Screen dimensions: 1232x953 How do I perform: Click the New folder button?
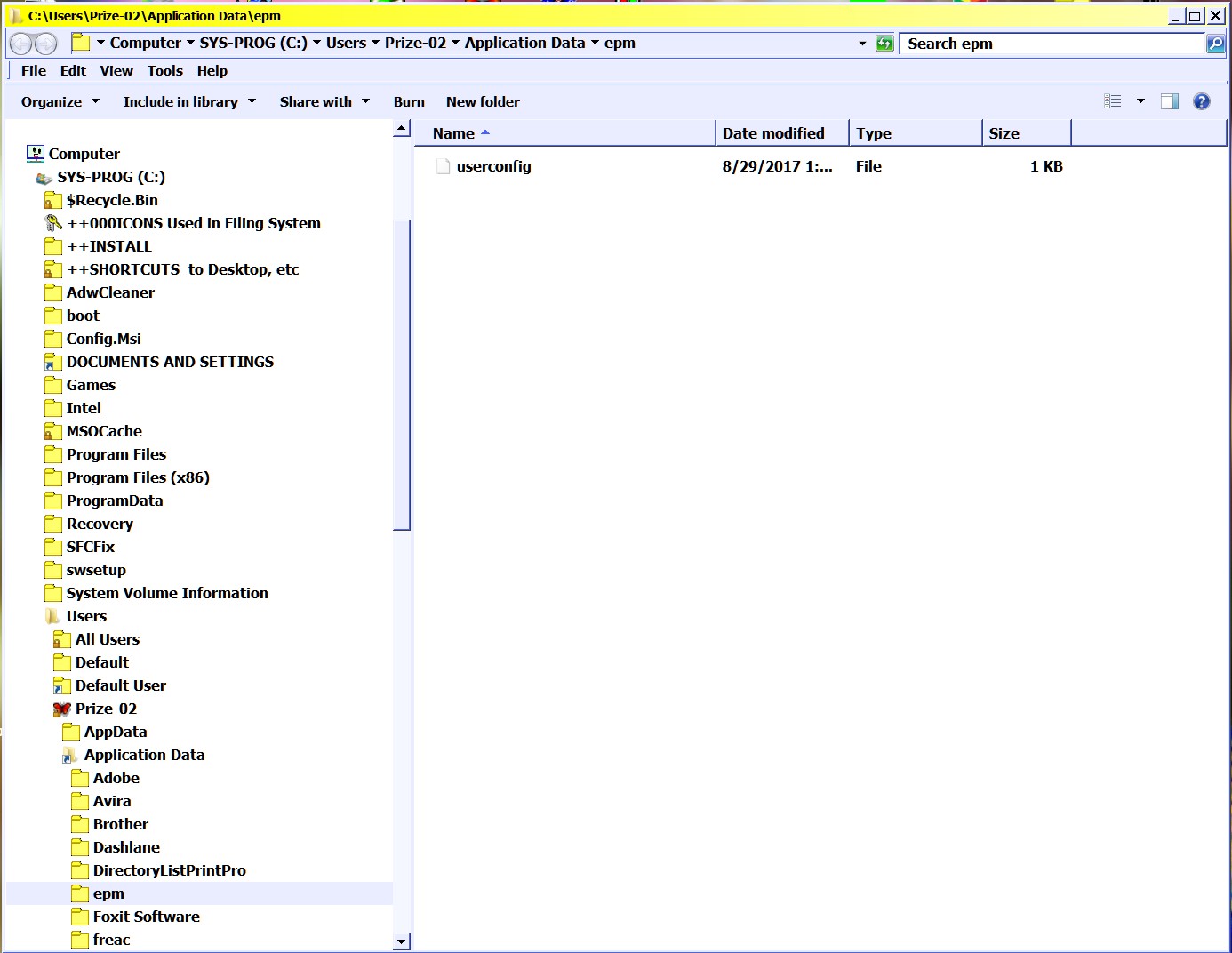pyautogui.click(x=483, y=102)
